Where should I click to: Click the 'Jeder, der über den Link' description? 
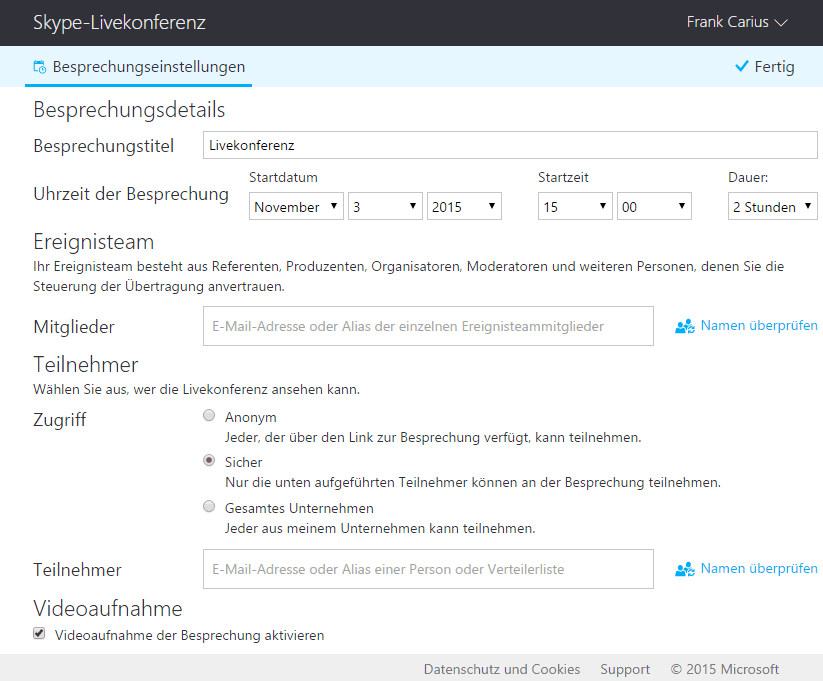point(433,438)
